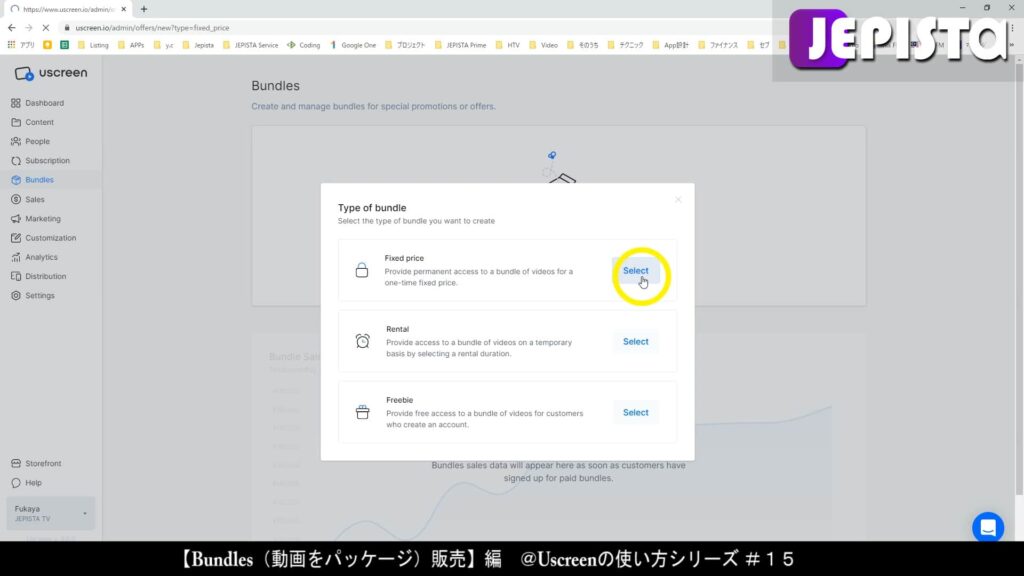This screenshot has width=1024, height=576.
Task: Open the Listing bookmark folder
Action: 93,45
